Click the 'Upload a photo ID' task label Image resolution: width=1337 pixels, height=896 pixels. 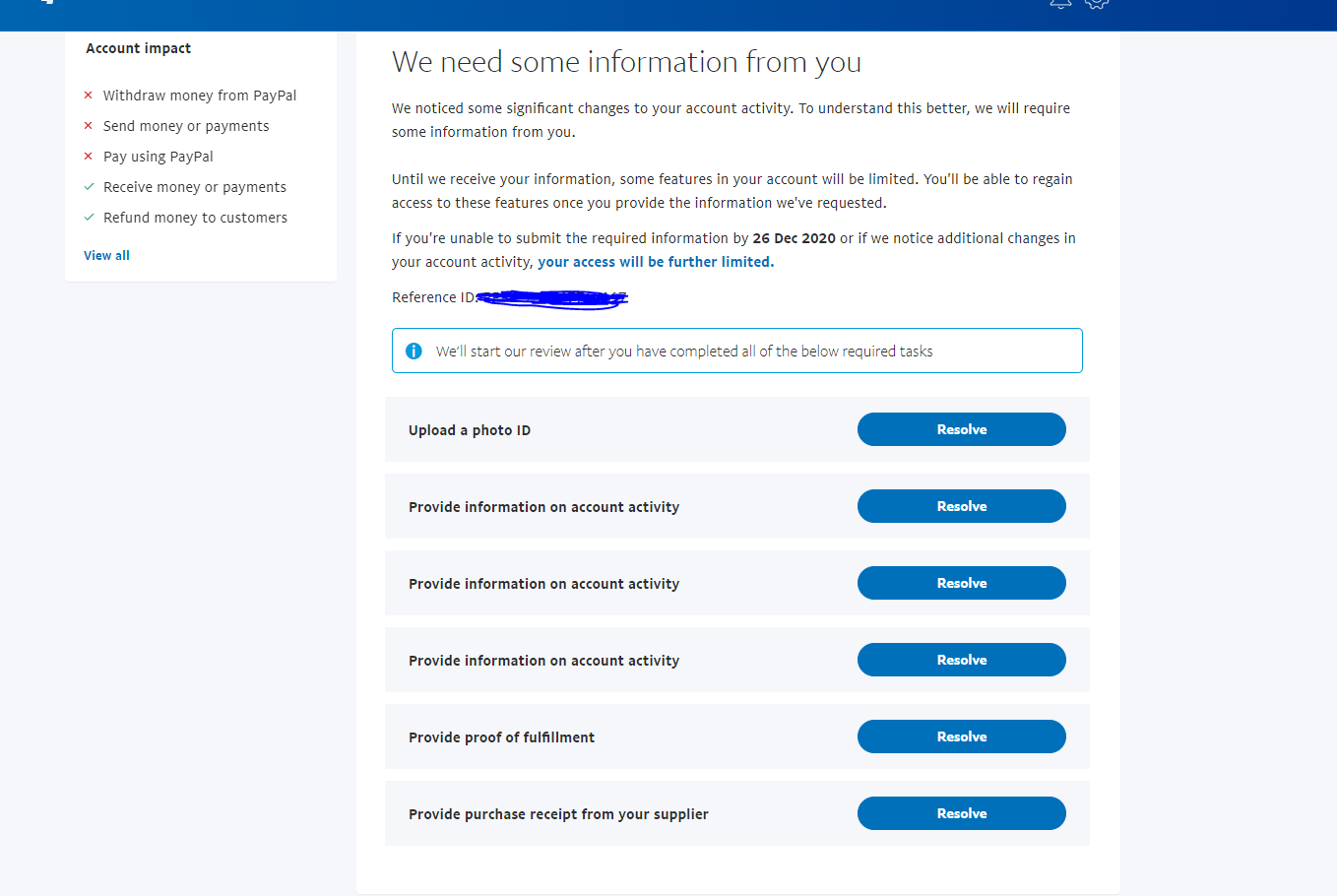coord(470,430)
